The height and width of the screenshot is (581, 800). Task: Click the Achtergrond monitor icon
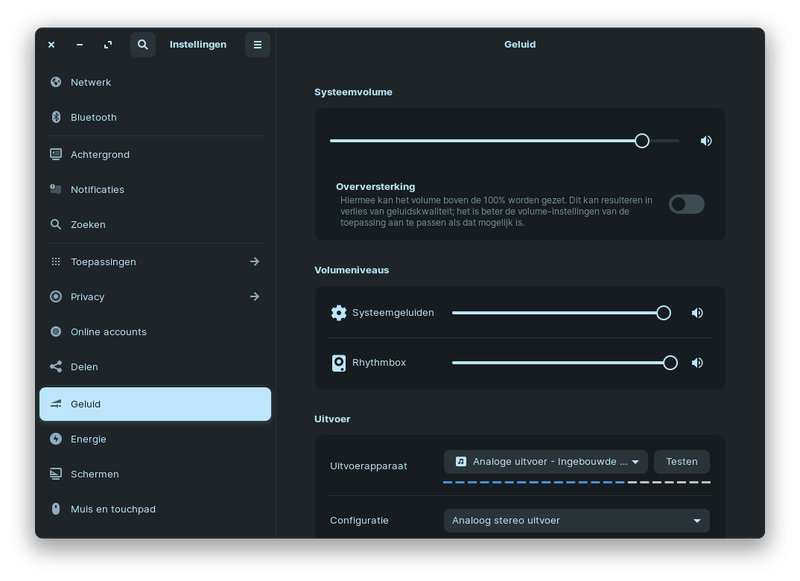point(56,154)
